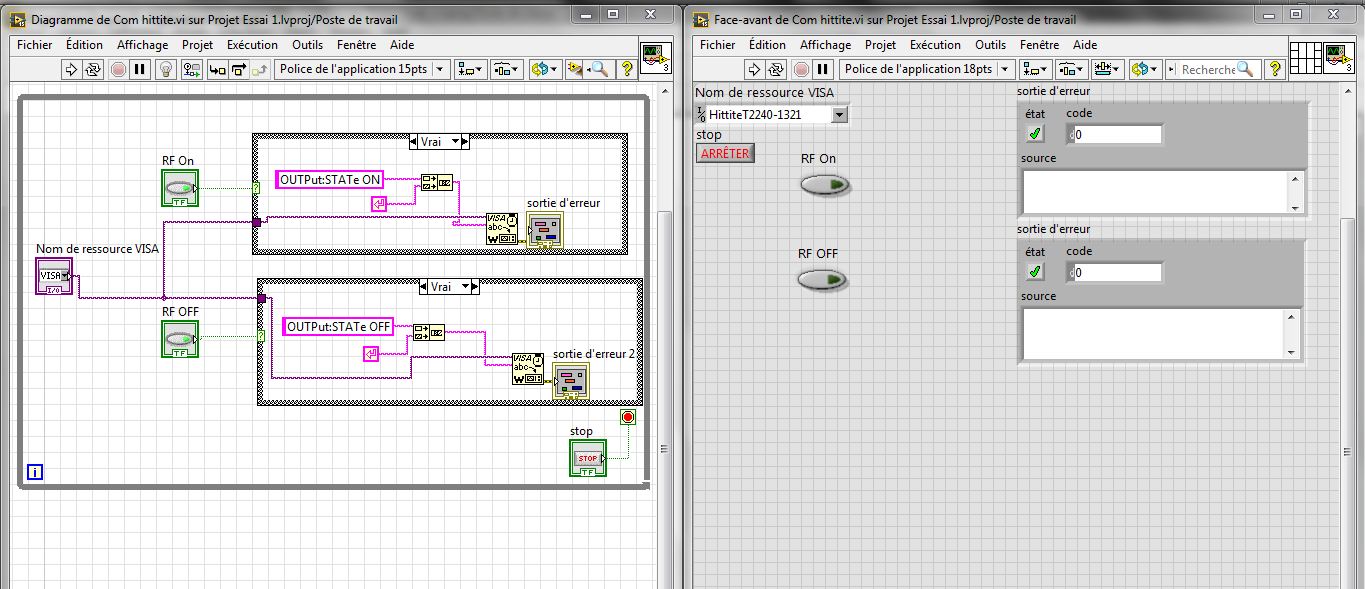Click the Clean Up Diagram icon
The width and height of the screenshot is (1365, 589).
(575, 69)
